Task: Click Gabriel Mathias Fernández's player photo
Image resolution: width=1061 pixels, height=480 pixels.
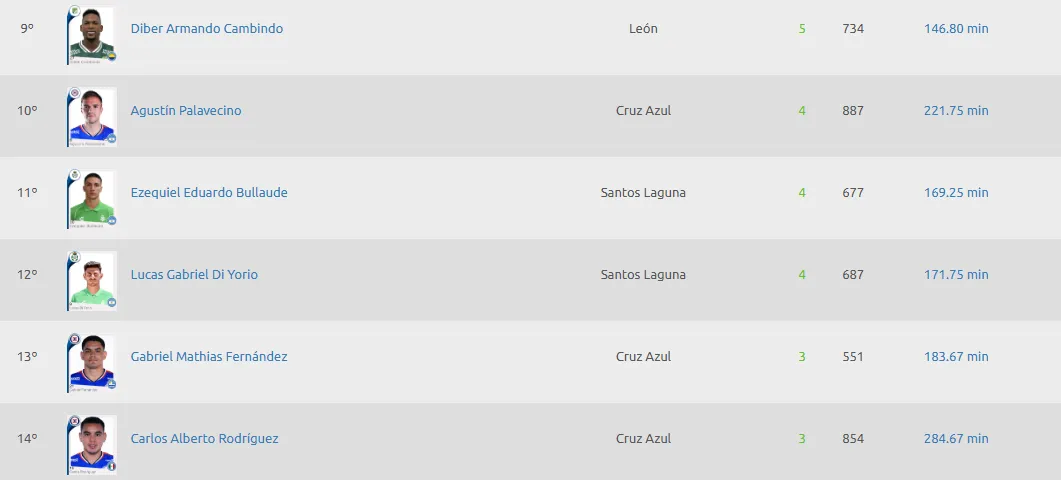Action: point(91,362)
